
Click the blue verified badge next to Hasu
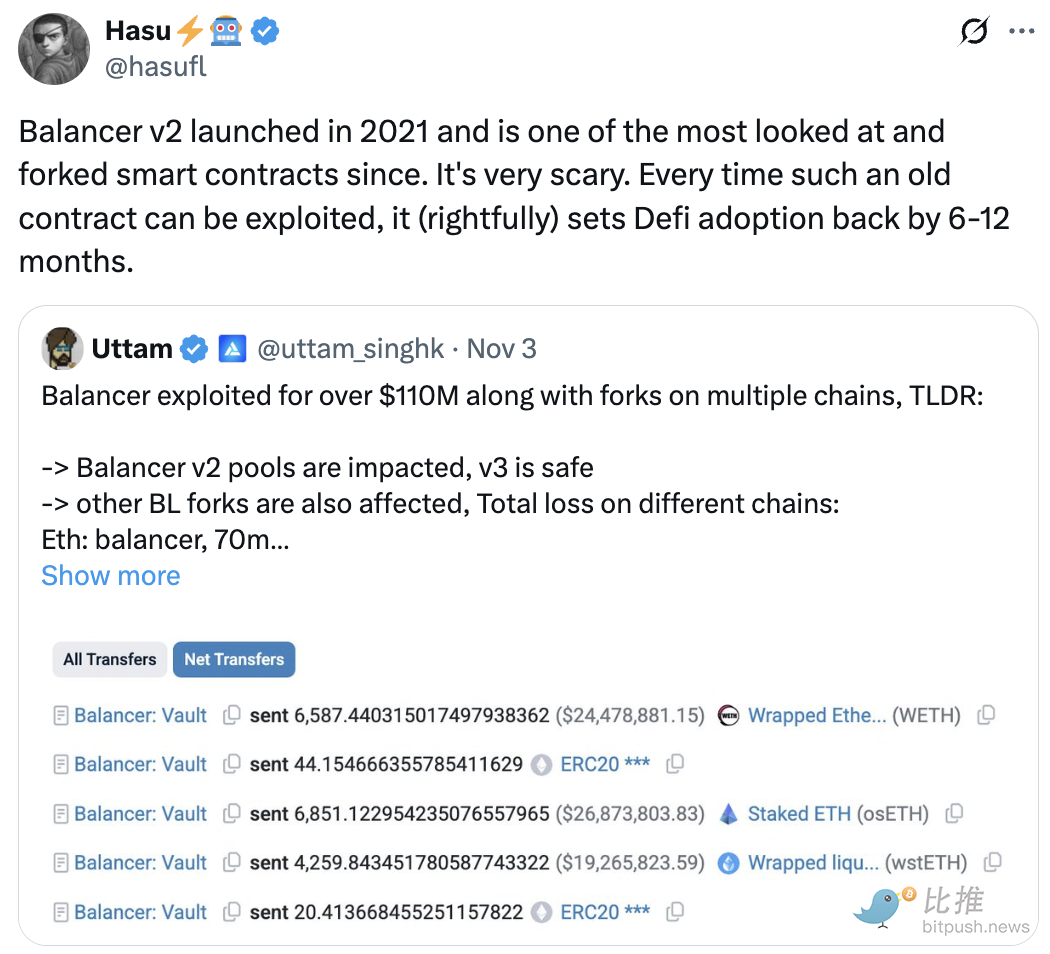(265, 31)
